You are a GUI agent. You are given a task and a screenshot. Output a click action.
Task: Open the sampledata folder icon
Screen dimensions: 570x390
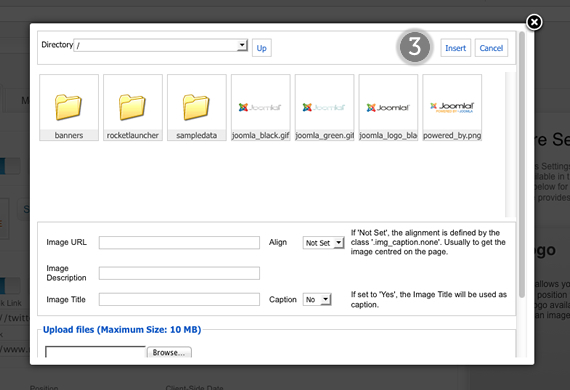197,108
